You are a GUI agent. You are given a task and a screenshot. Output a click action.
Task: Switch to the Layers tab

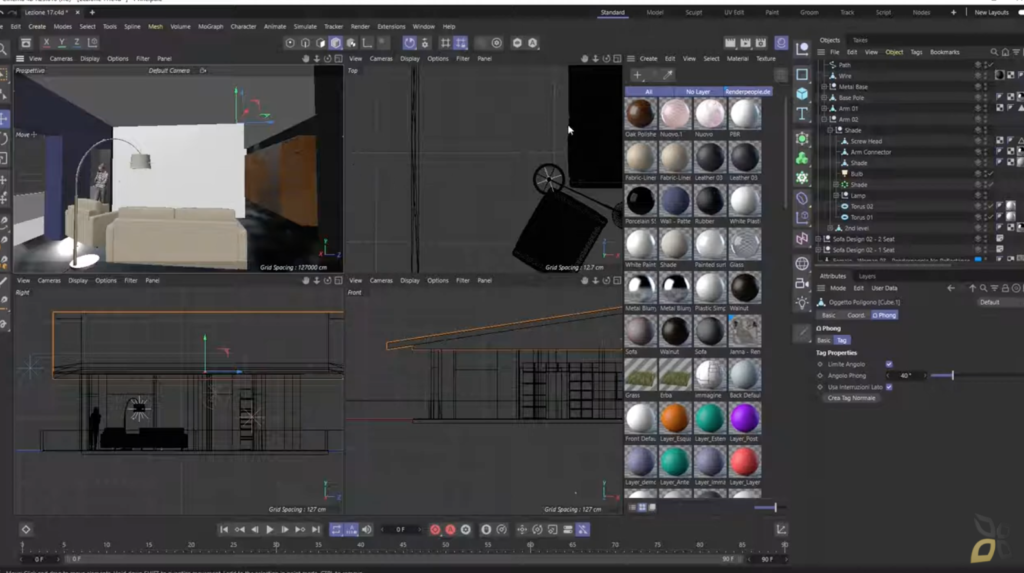coord(867,276)
